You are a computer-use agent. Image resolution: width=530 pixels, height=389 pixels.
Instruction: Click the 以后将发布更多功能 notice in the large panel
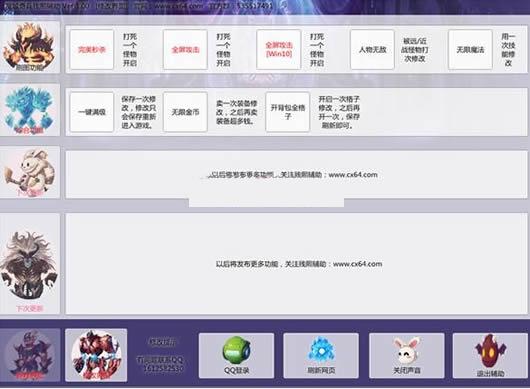click(x=299, y=264)
